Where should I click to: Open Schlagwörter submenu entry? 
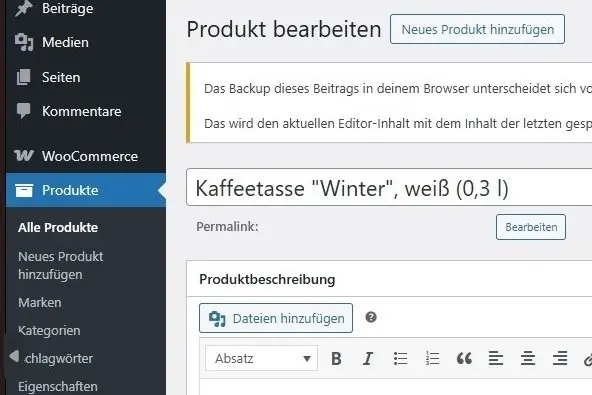click(x=59, y=359)
